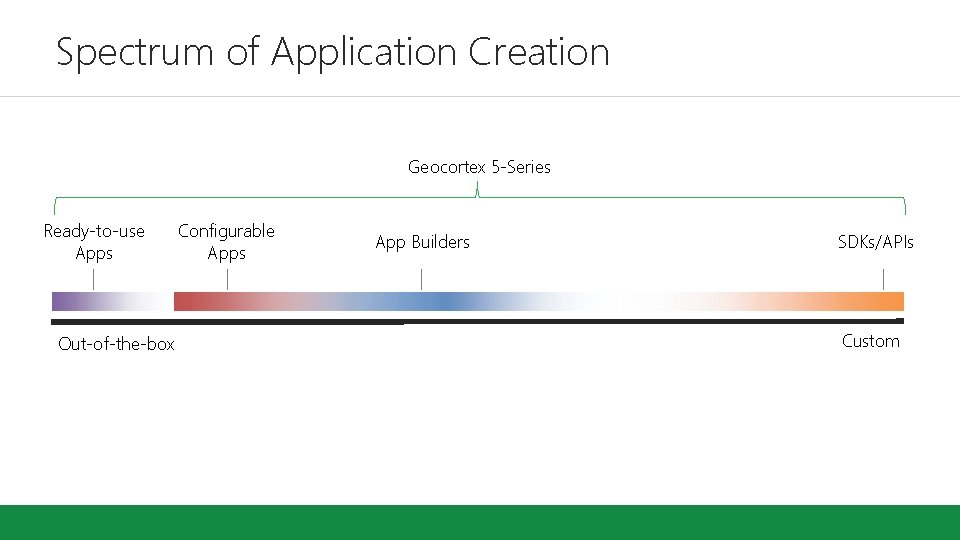Click the "SDKs/APIs" label
The width and height of the screenshot is (960, 540).
[876, 242]
